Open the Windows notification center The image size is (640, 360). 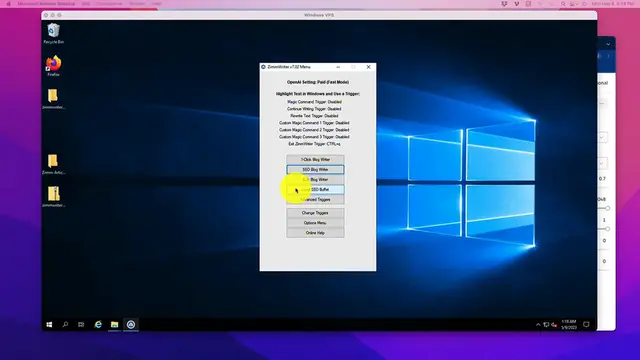point(586,324)
